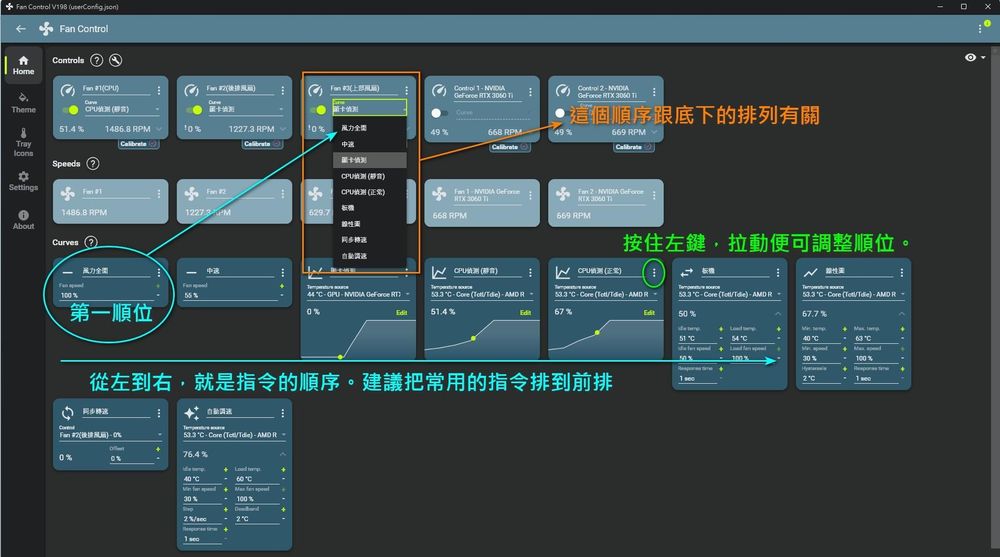1000x557 pixels.
Task: Edit the CPU偵測 (正常) graph curve
Action: click(x=649, y=313)
